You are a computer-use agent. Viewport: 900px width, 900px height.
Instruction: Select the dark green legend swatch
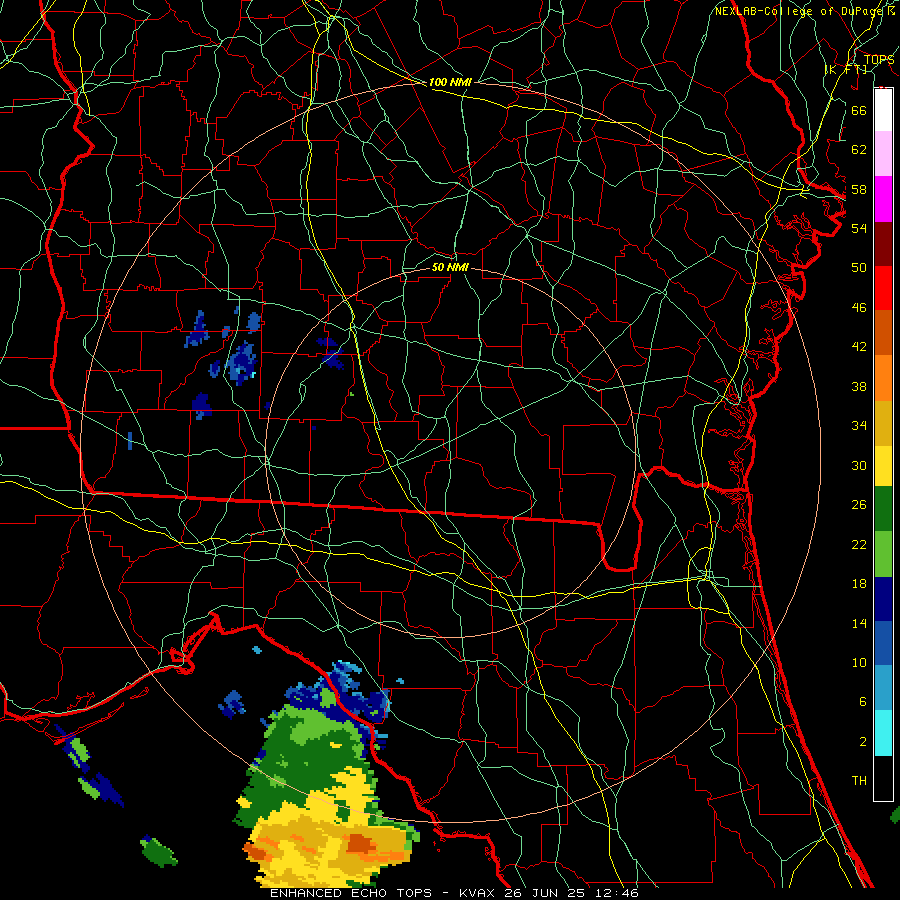click(883, 509)
